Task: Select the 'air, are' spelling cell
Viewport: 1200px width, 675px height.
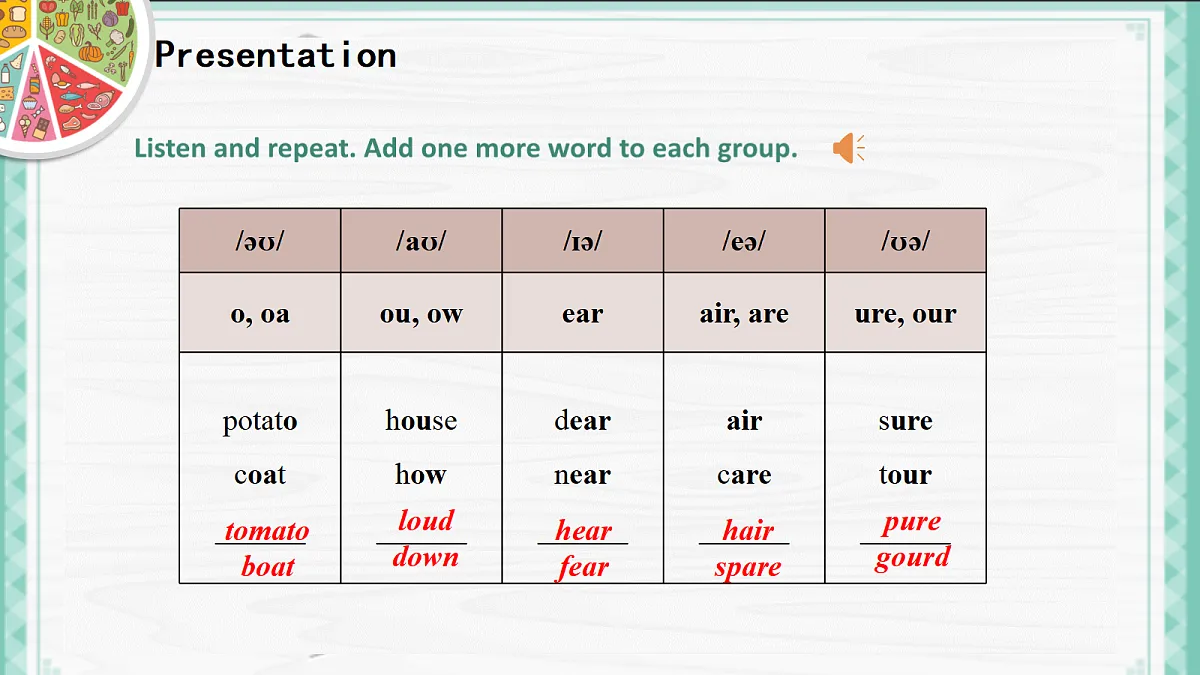Action: pos(744,313)
